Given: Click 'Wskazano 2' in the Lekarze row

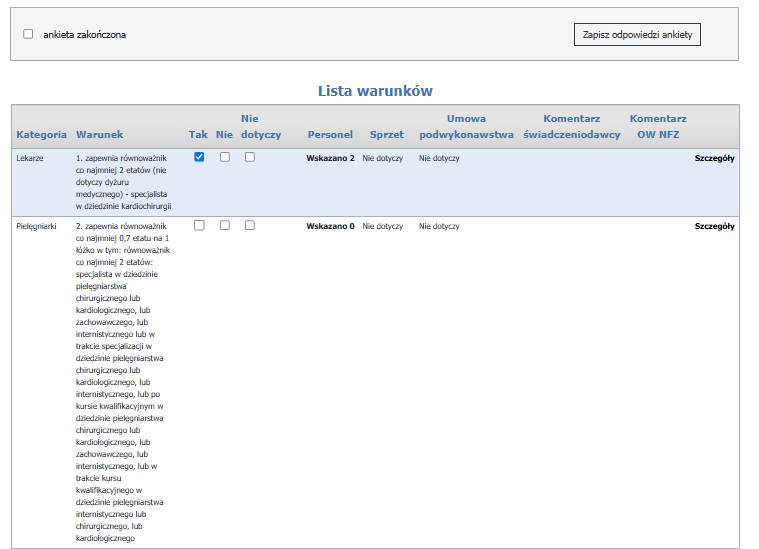Looking at the screenshot, I should [330, 158].
